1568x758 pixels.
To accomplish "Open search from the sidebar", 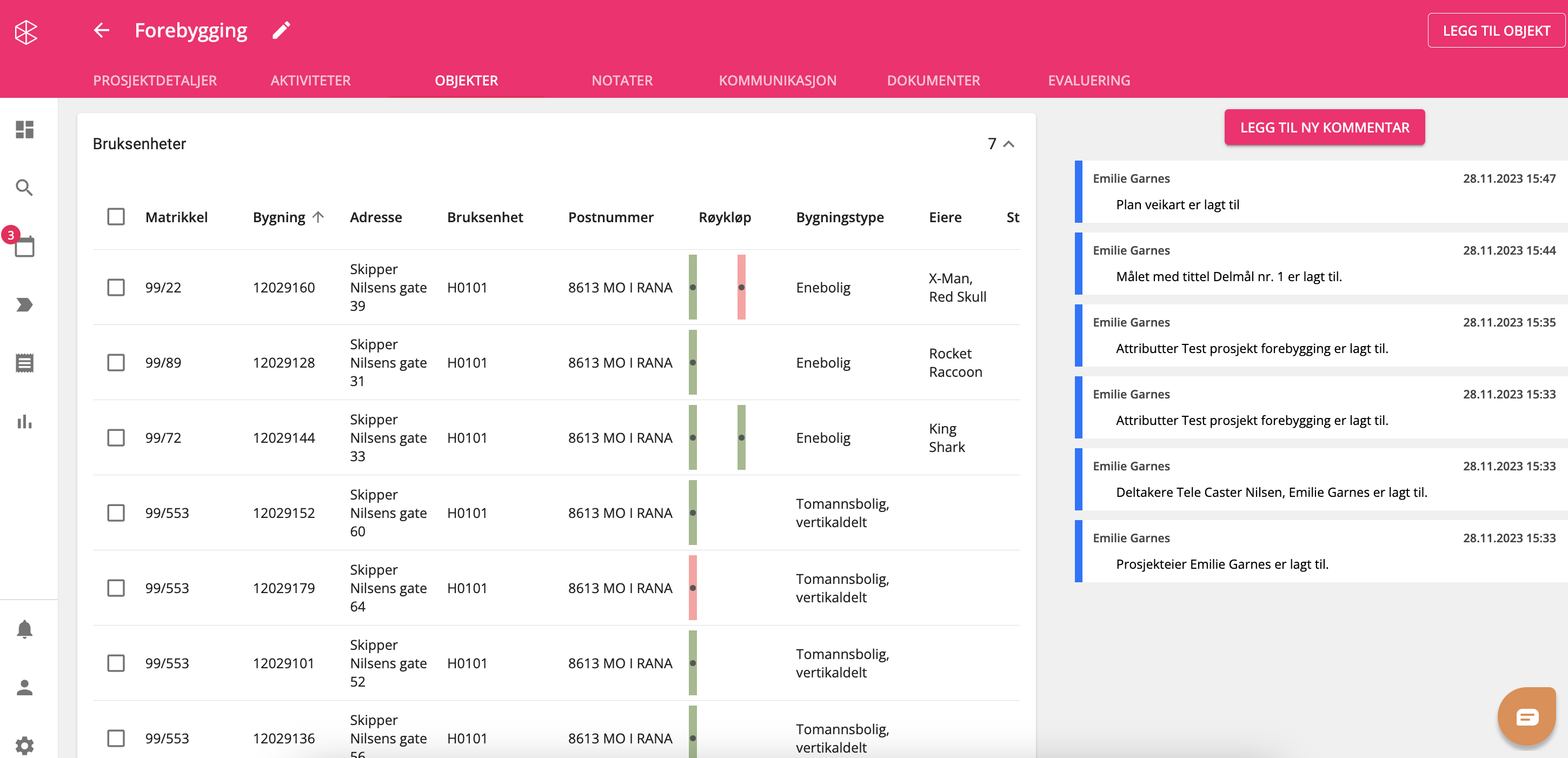I will pyautogui.click(x=24, y=188).
